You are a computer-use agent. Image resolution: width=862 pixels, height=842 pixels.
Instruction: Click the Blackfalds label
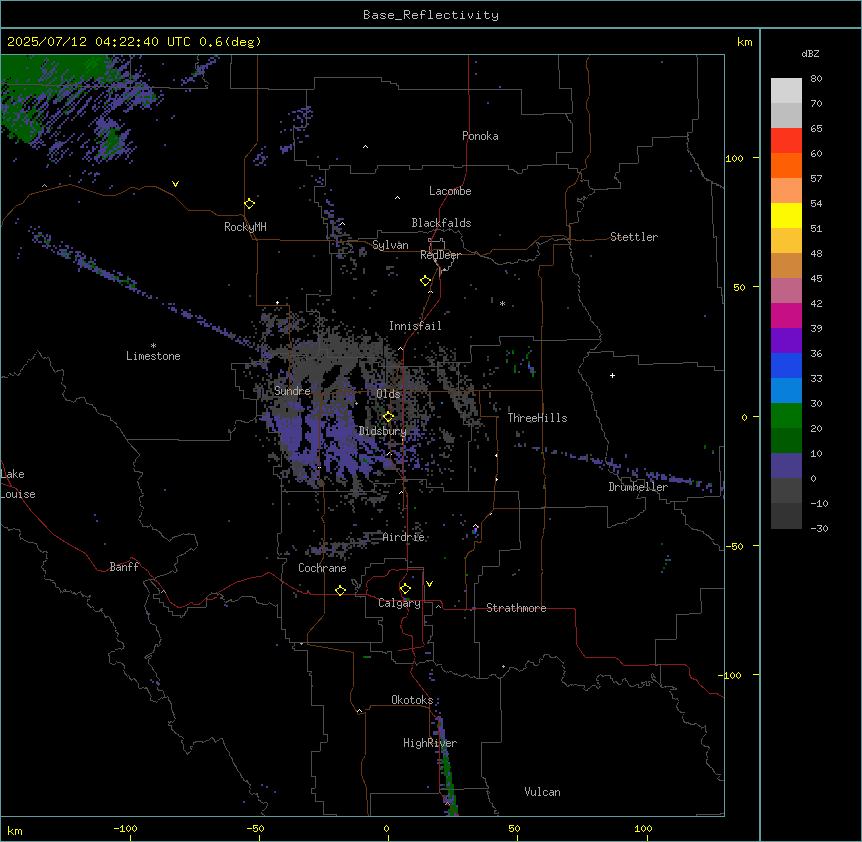pos(441,223)
